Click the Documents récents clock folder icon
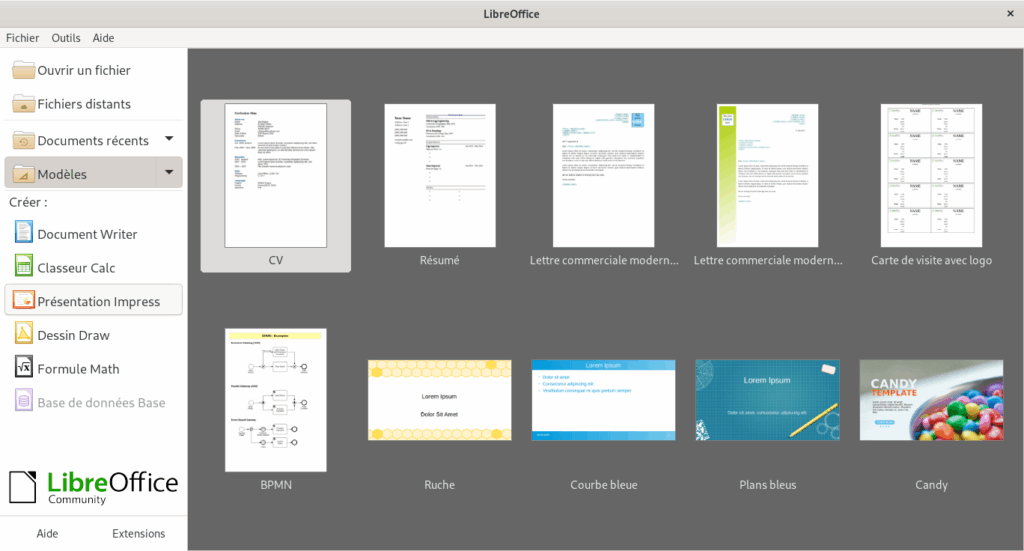This screenshot has height=551, width=1024. click(x=24, y=140)
